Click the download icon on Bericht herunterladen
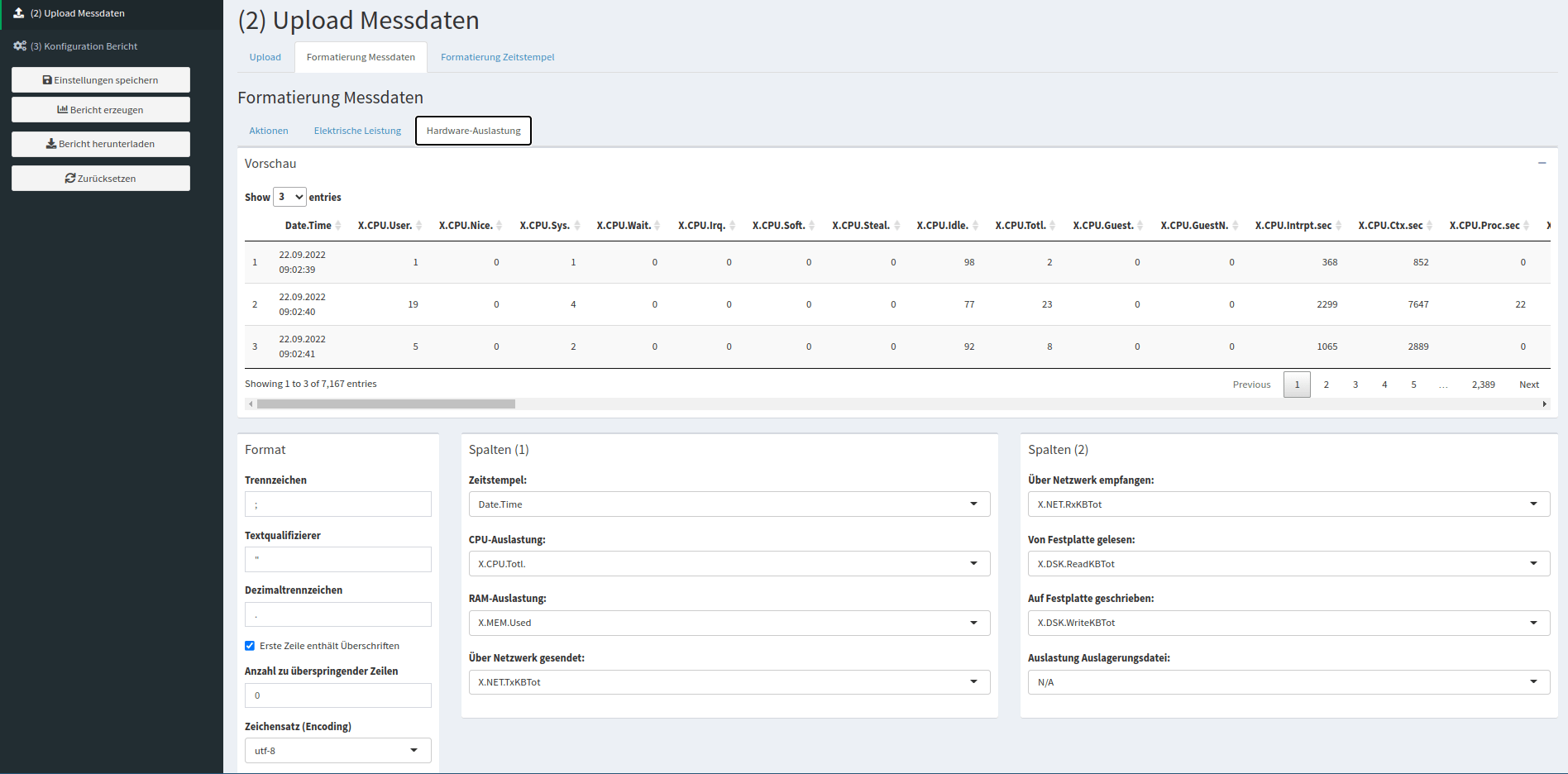1568x774 pixels. 50,143
